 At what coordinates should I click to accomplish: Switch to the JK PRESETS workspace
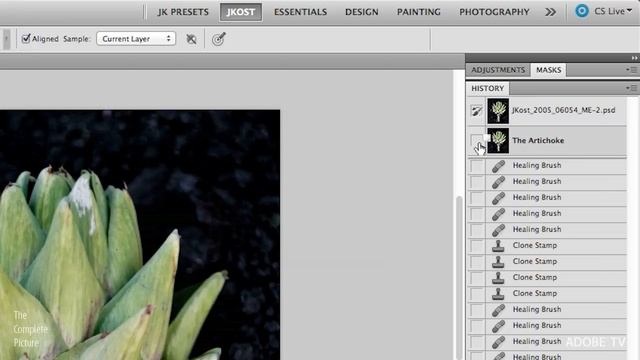(x=183, y=12)
